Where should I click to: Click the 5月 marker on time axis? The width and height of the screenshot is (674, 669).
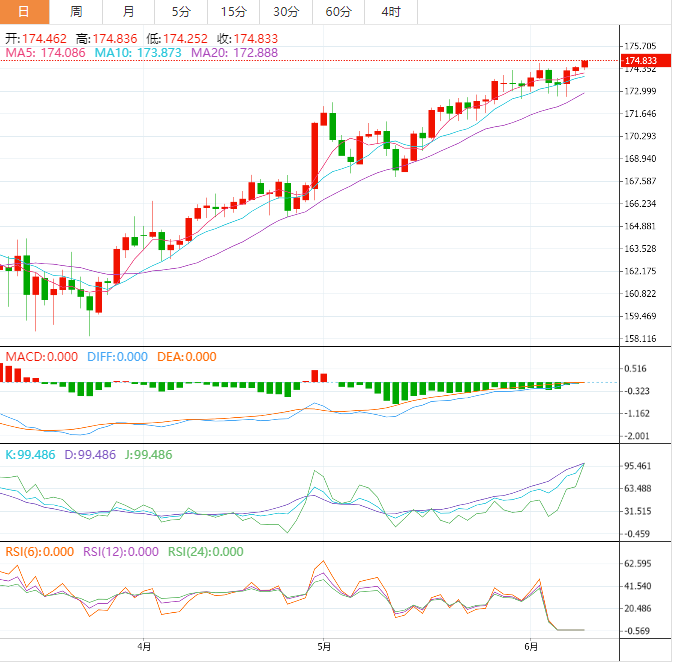coord(322,648)
